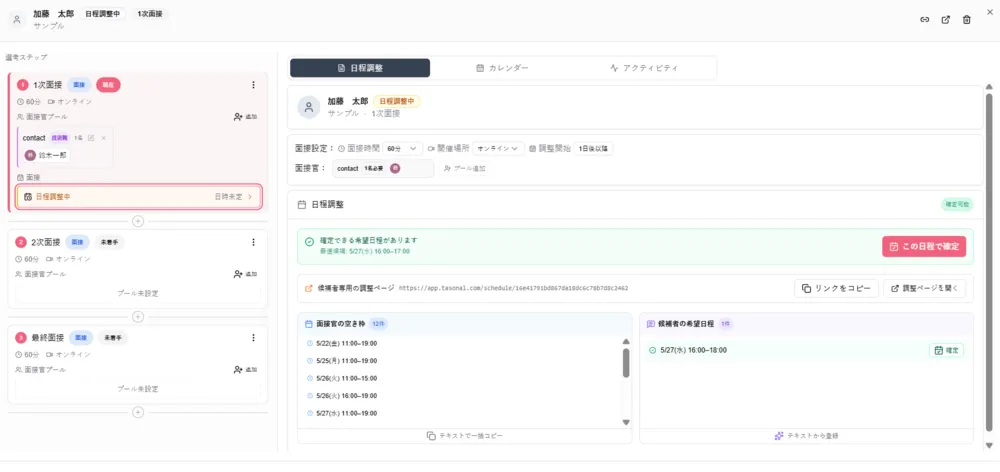
Task: Click the 面接官の空き枠 heading
Action: [341, 323]
